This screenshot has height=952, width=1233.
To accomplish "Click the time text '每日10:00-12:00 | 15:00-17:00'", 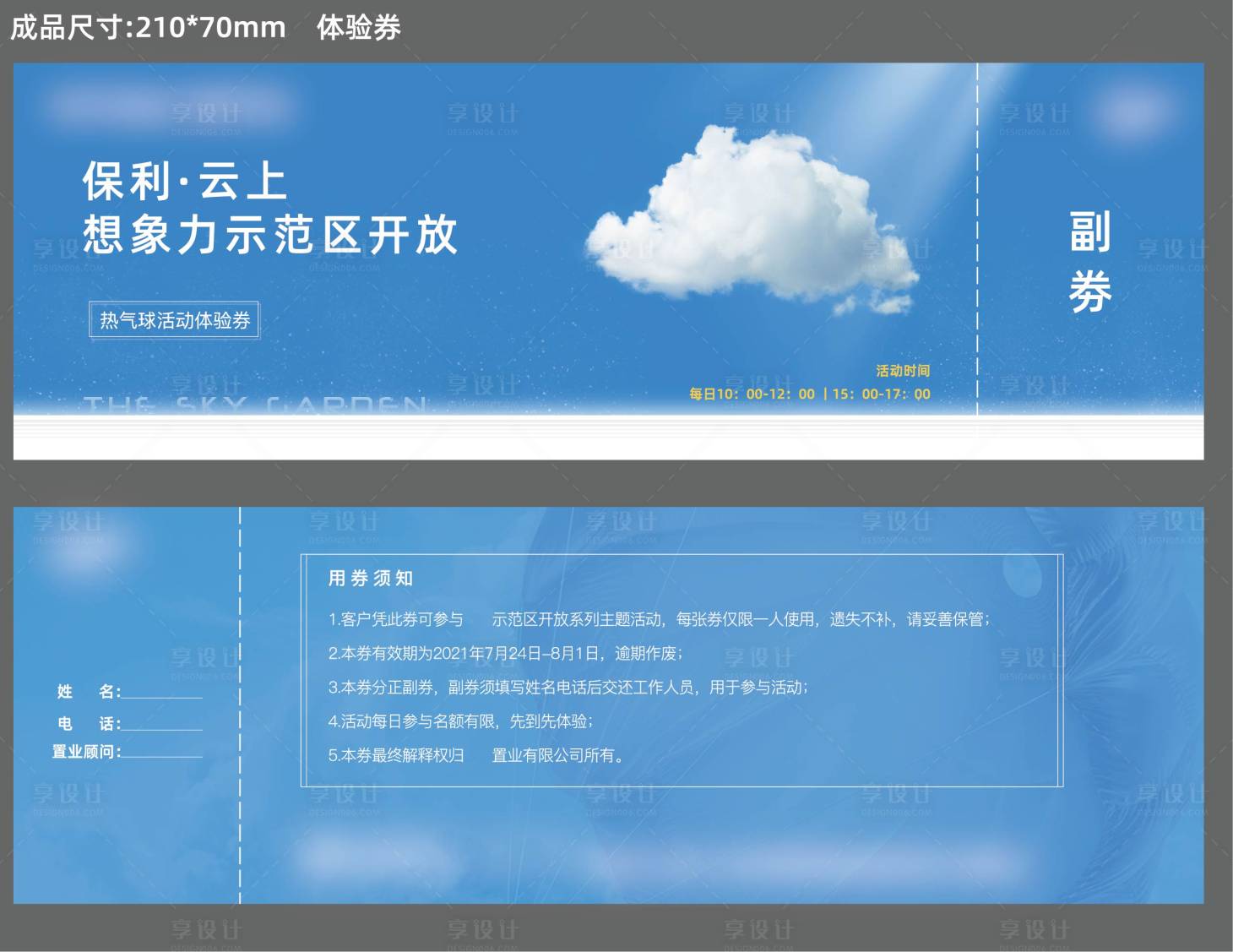I will (810, 394).
